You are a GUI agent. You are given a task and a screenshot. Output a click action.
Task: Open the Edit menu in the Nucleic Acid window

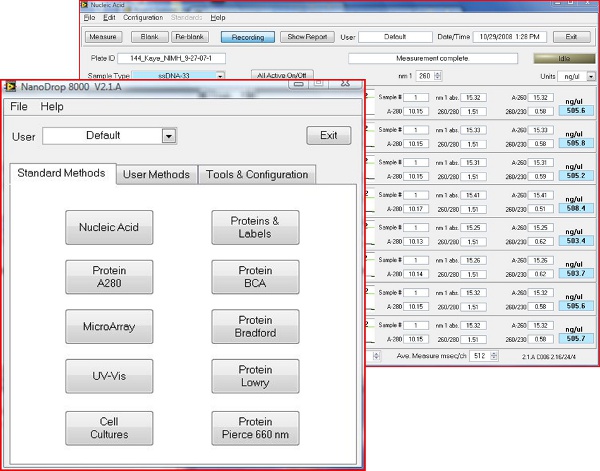(x=109, y=18)
